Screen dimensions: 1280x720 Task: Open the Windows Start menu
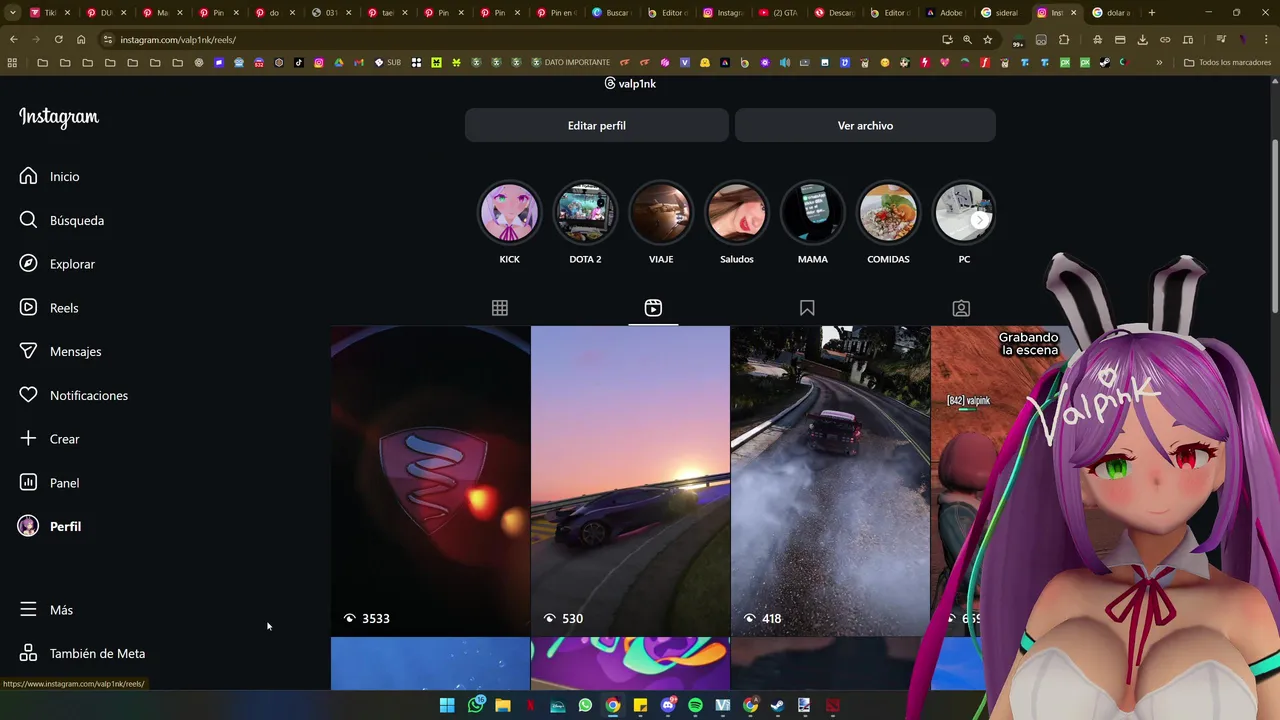447,705
